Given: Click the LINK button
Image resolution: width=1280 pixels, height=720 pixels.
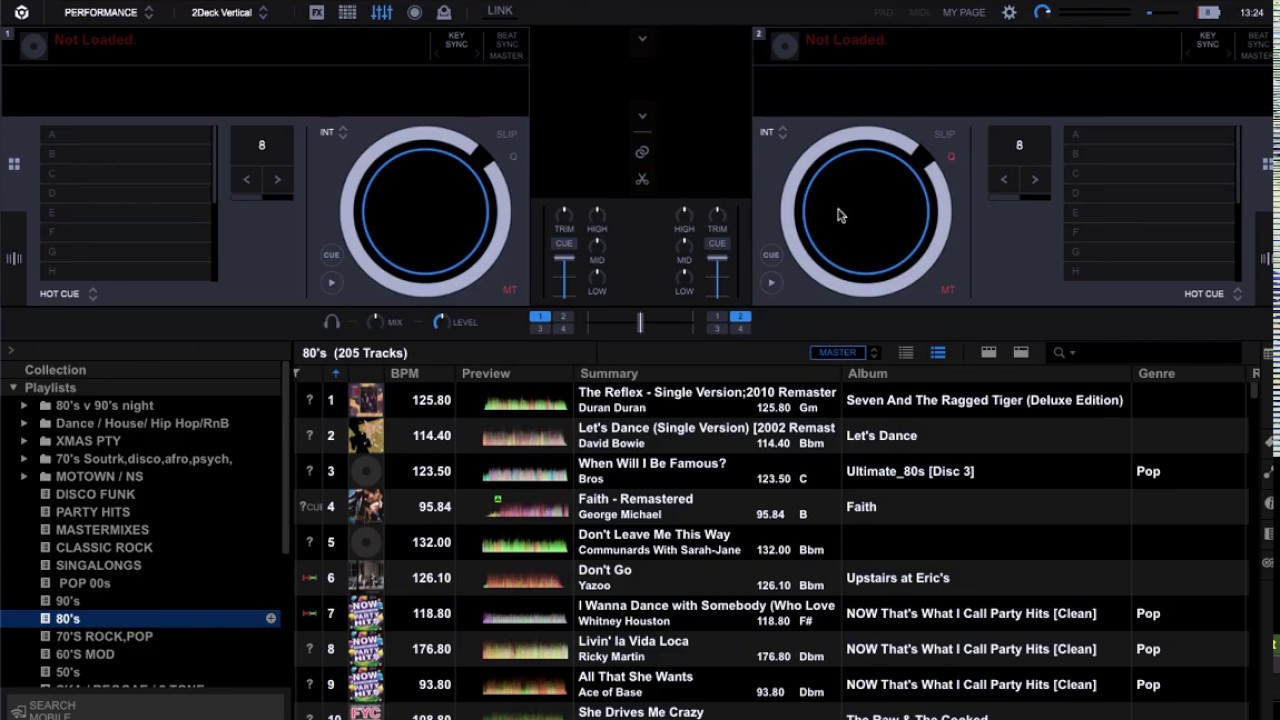Looking at the screenshot, I should click(x=500, y=11).
